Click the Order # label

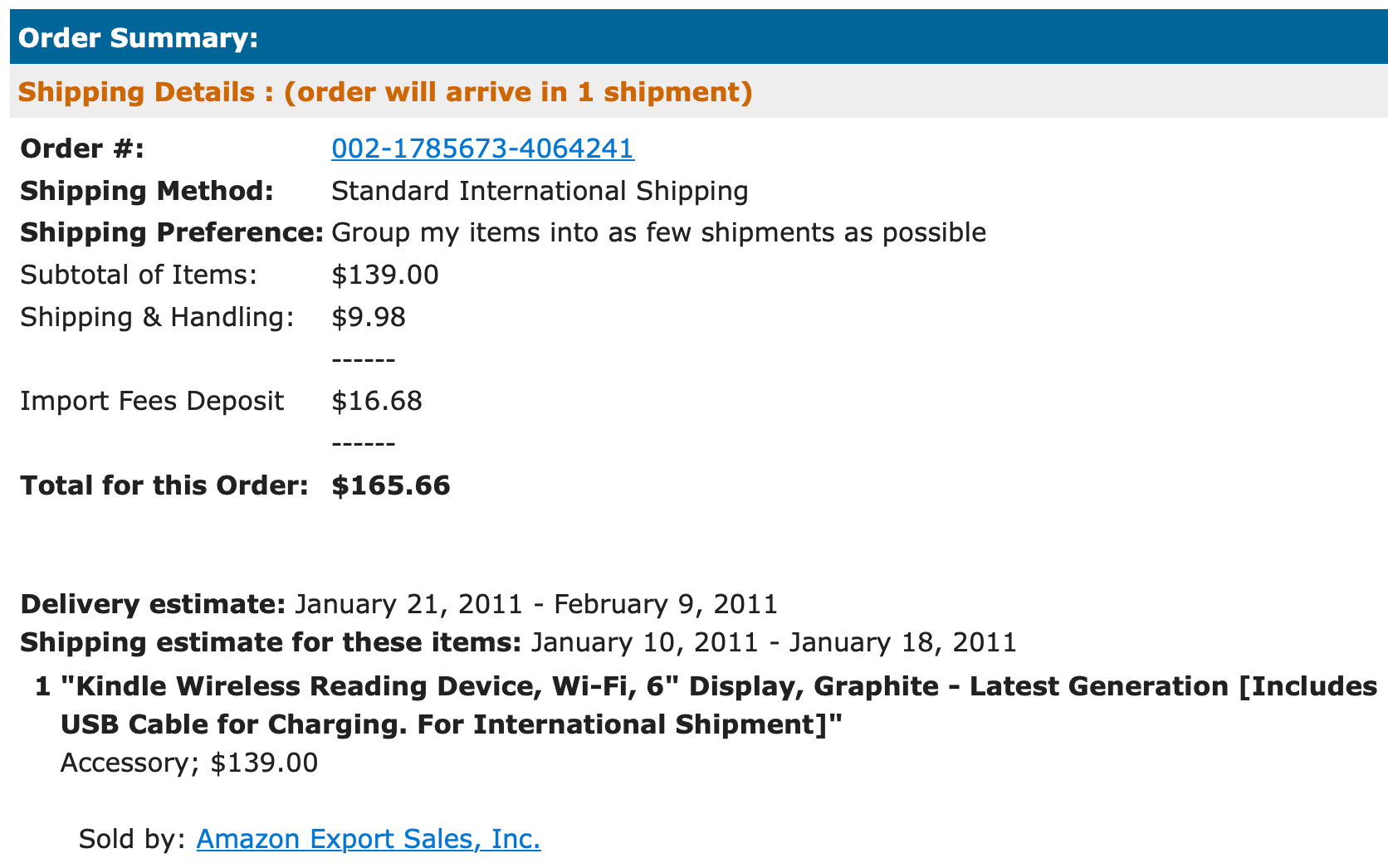[82, 149]
